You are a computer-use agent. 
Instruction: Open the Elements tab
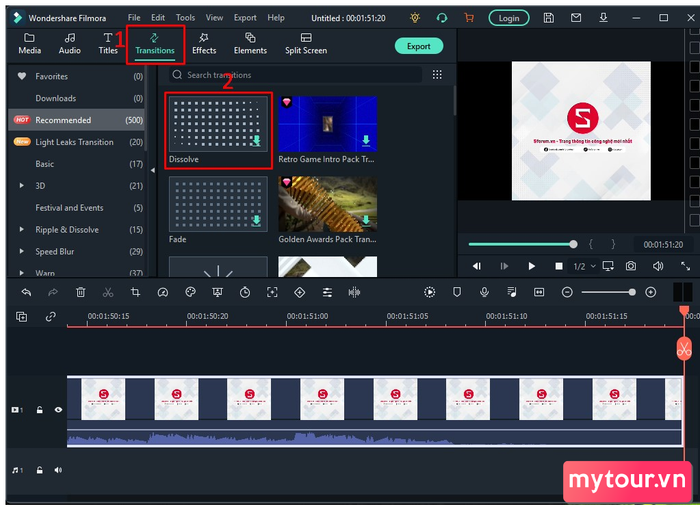tap(250, 44)
